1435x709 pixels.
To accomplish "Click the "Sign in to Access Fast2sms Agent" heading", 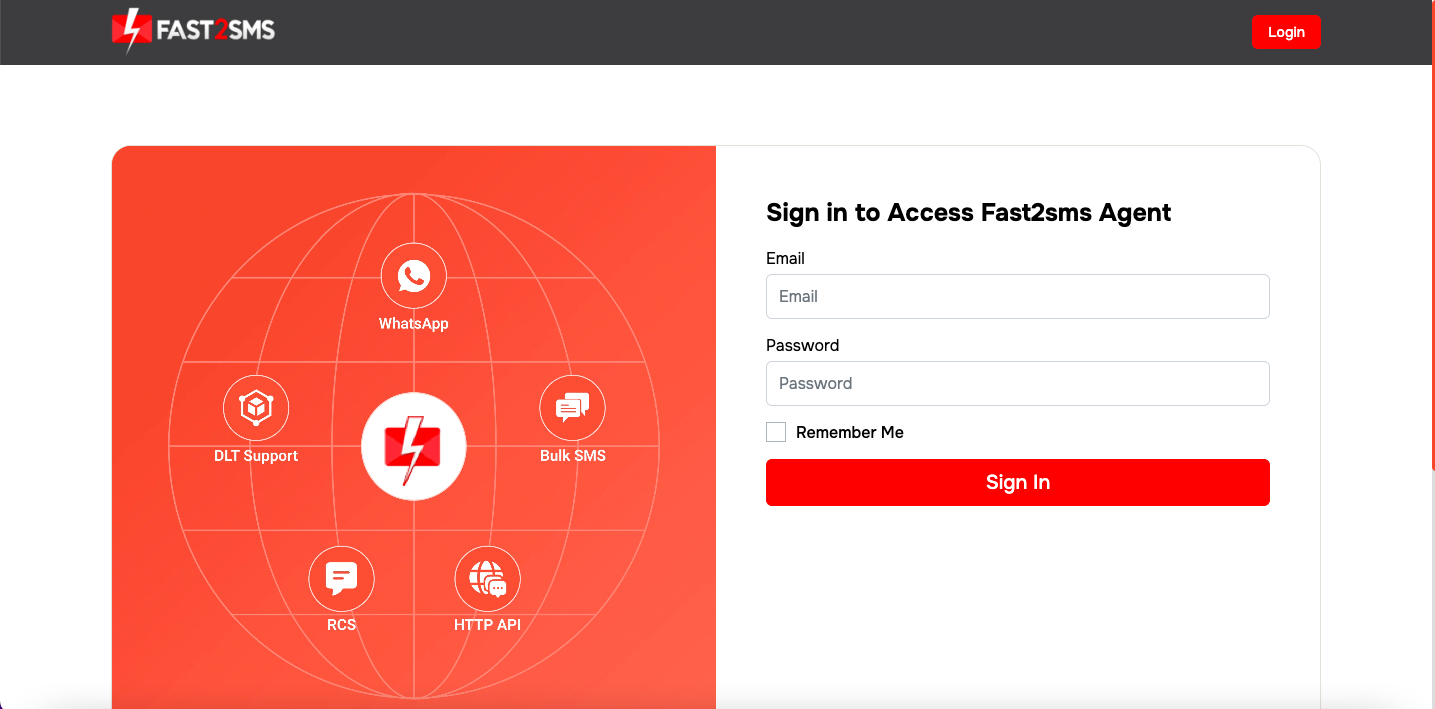I will 968,212.
